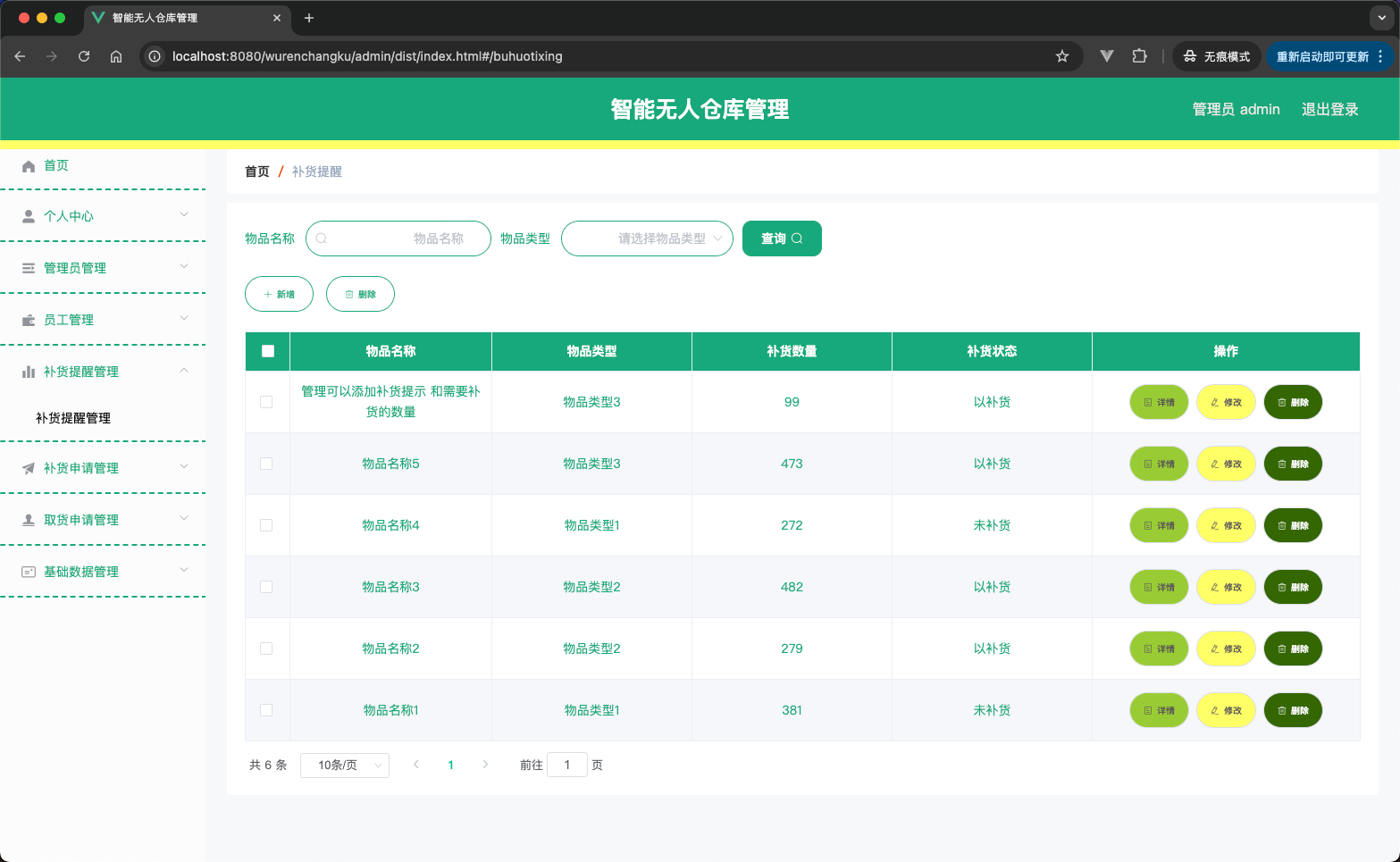Viewport: 1400px width, 862px height.
Task: Click the card icon beside 基础数据管理
Action: (29, 572)
